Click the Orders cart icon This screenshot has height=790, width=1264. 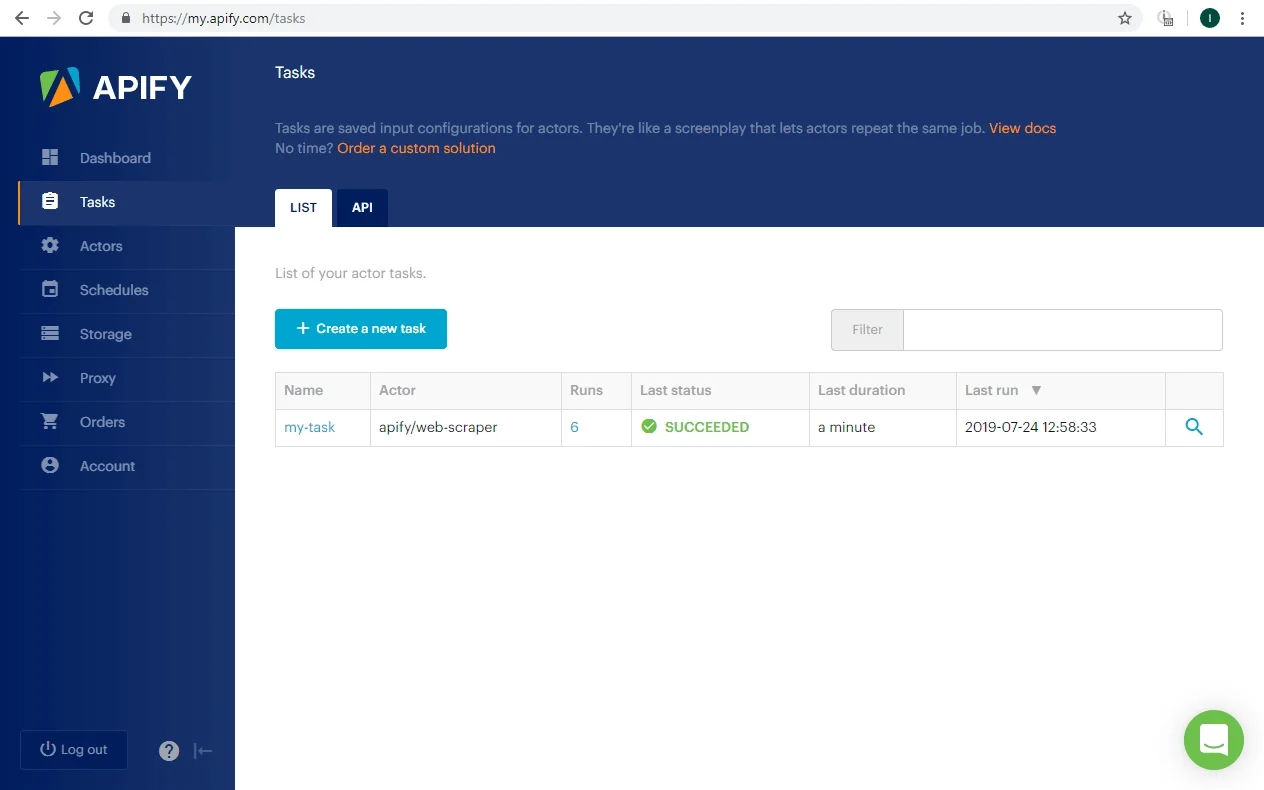[x=50, y=421]
